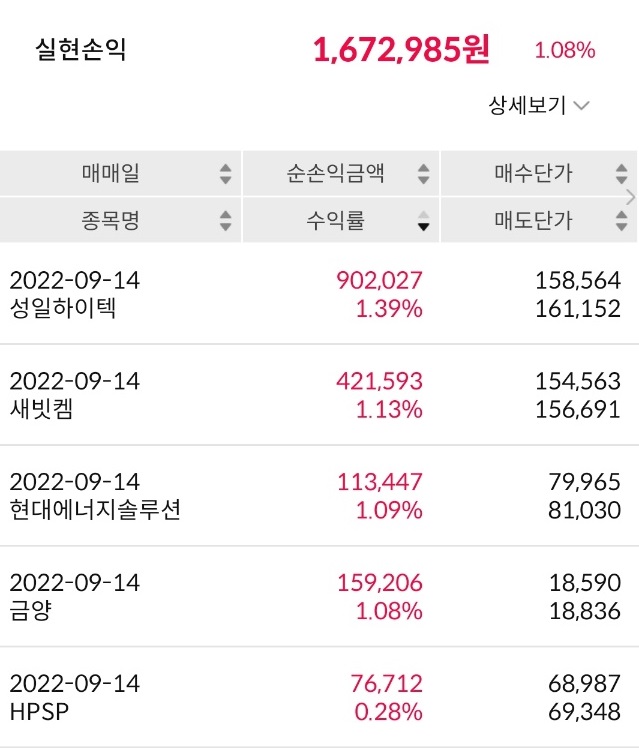The image size is (639, 752).
Task: Click sort arrows beside 종목명 header
Action: click(225, 220)
